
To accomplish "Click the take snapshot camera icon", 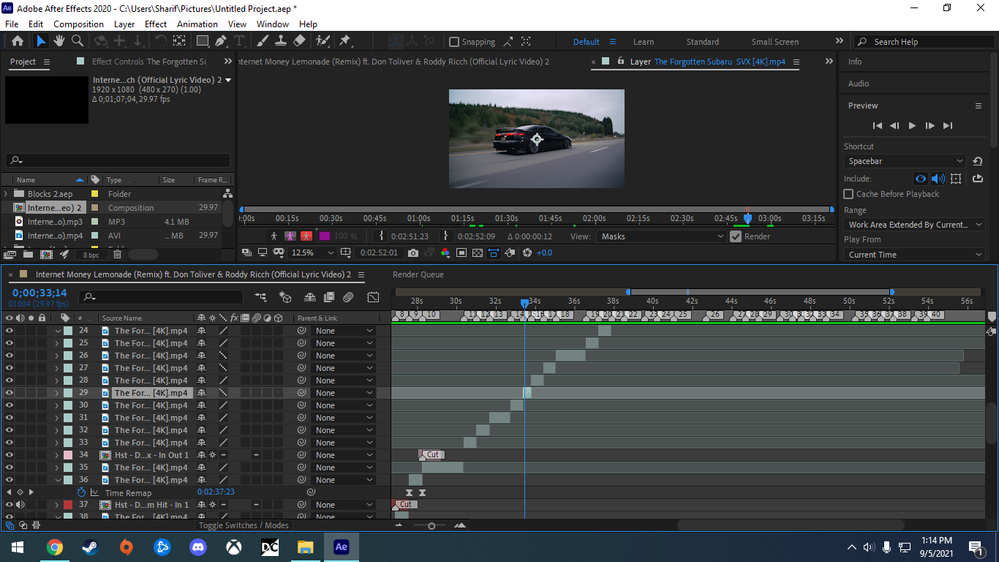I will coord(413,253).
